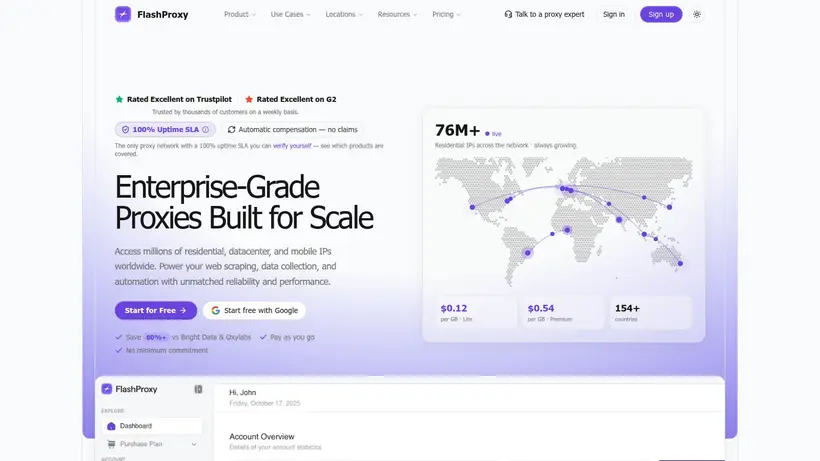
Task: Open the Product dropdown menu
Action: tap(240, 15)
